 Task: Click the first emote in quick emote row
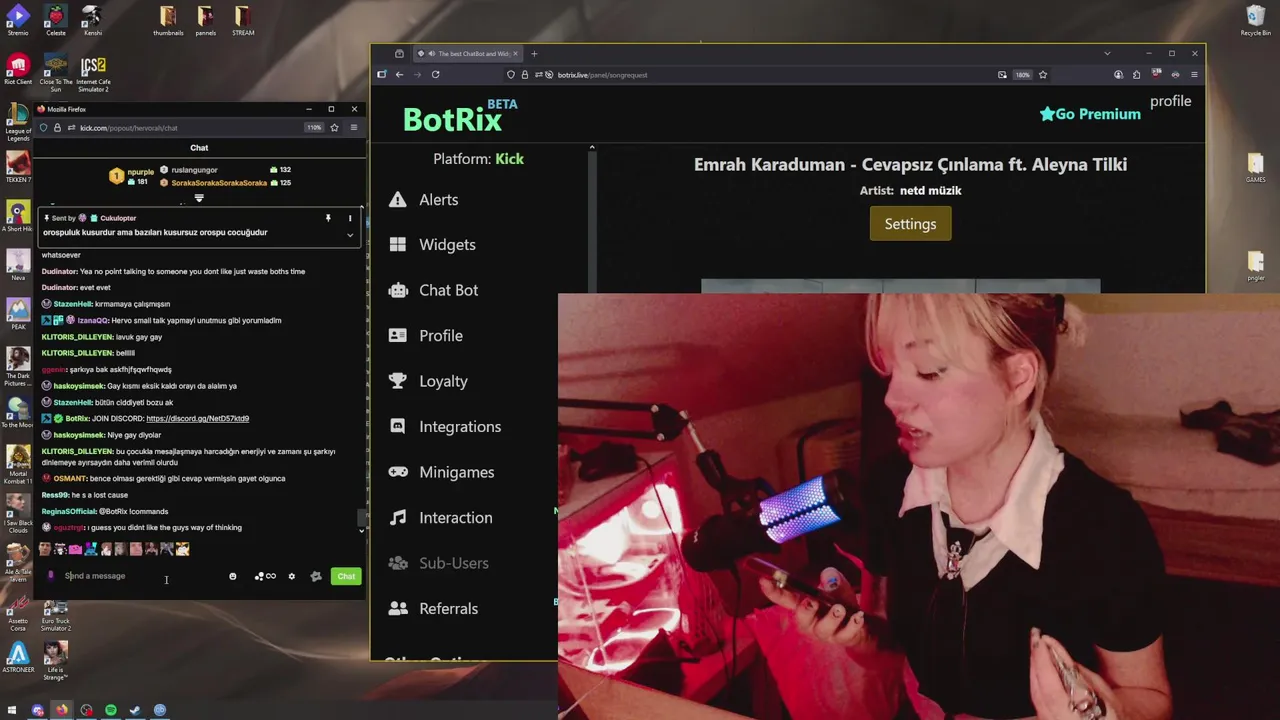45,549
